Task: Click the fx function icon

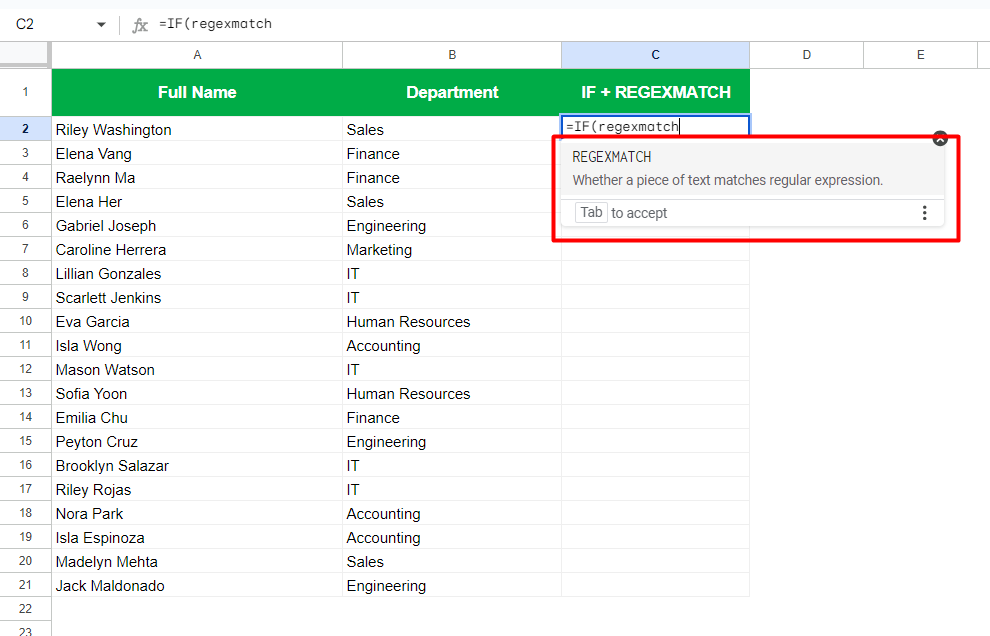Action: click(140, 25)
